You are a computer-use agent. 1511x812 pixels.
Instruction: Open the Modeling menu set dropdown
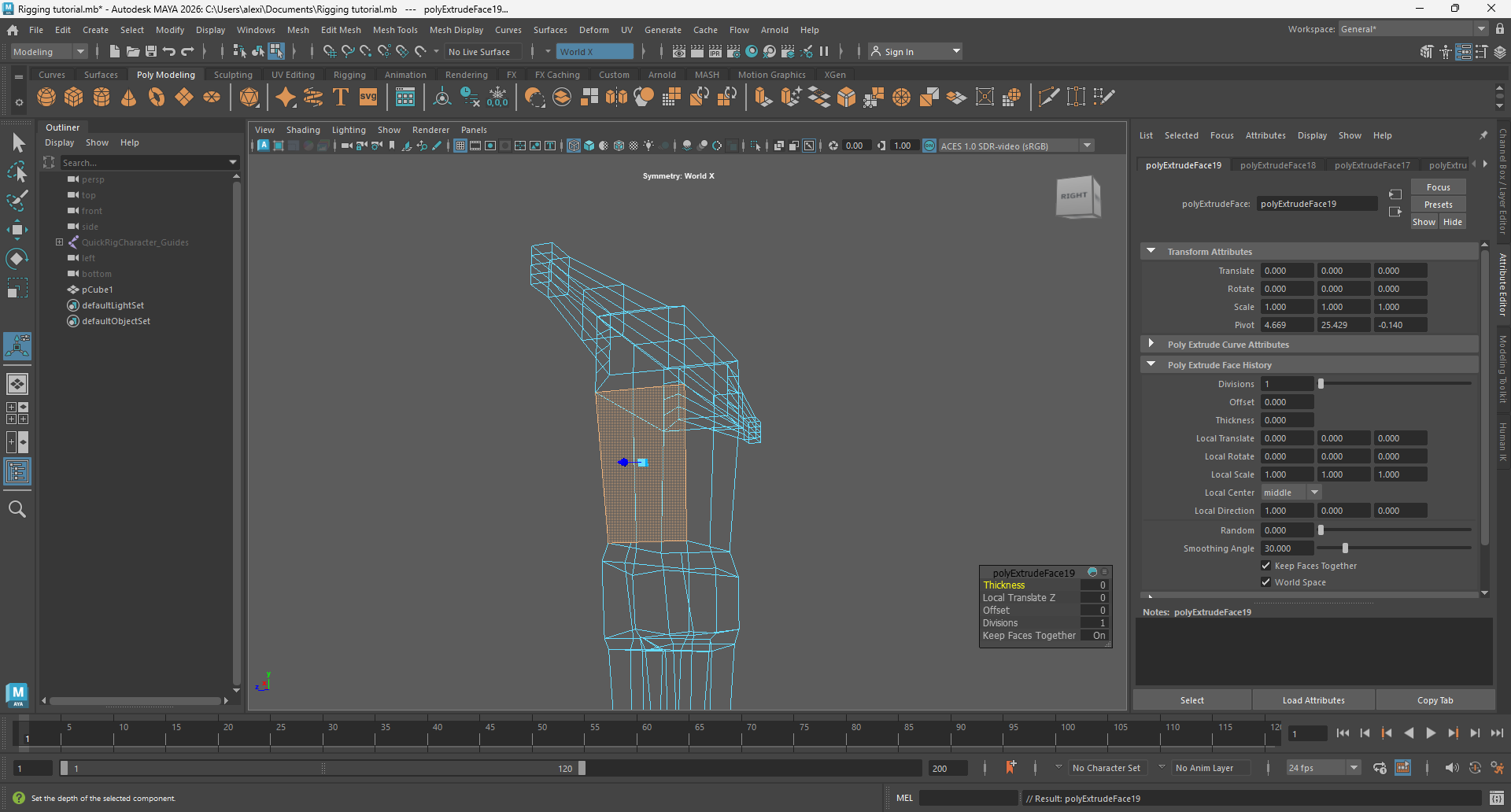tap(49, 51)
